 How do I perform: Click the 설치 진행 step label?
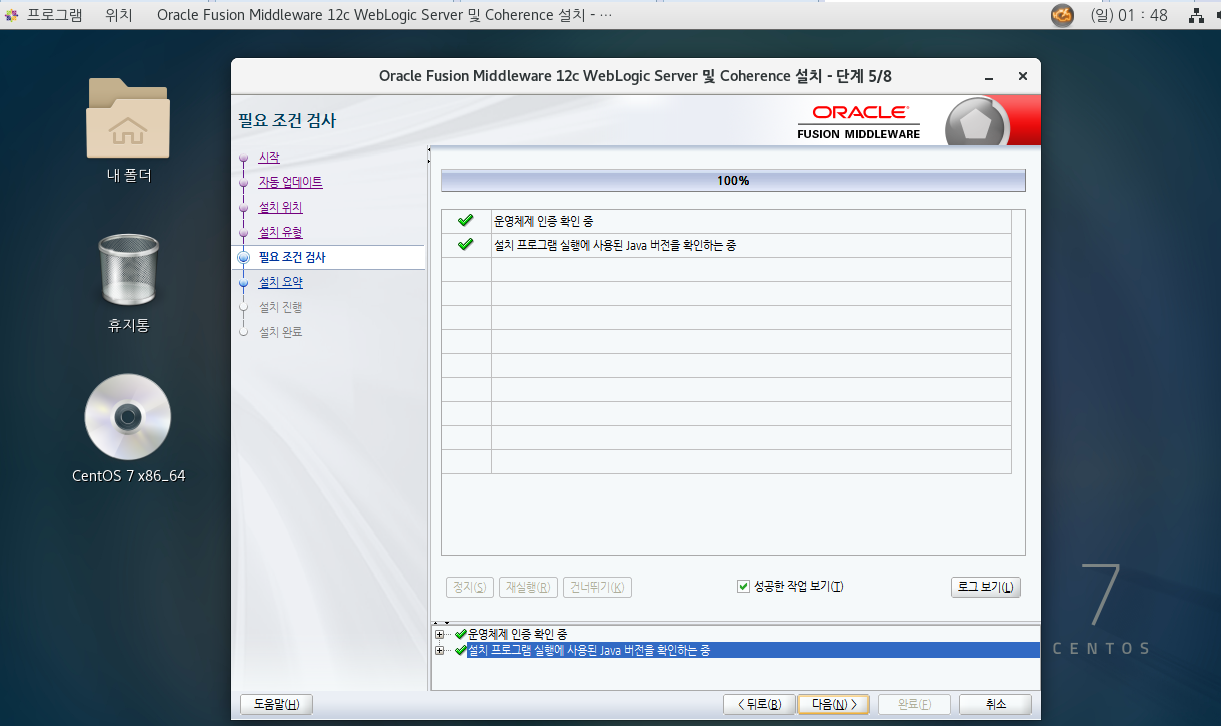click(x=280, y=307)
